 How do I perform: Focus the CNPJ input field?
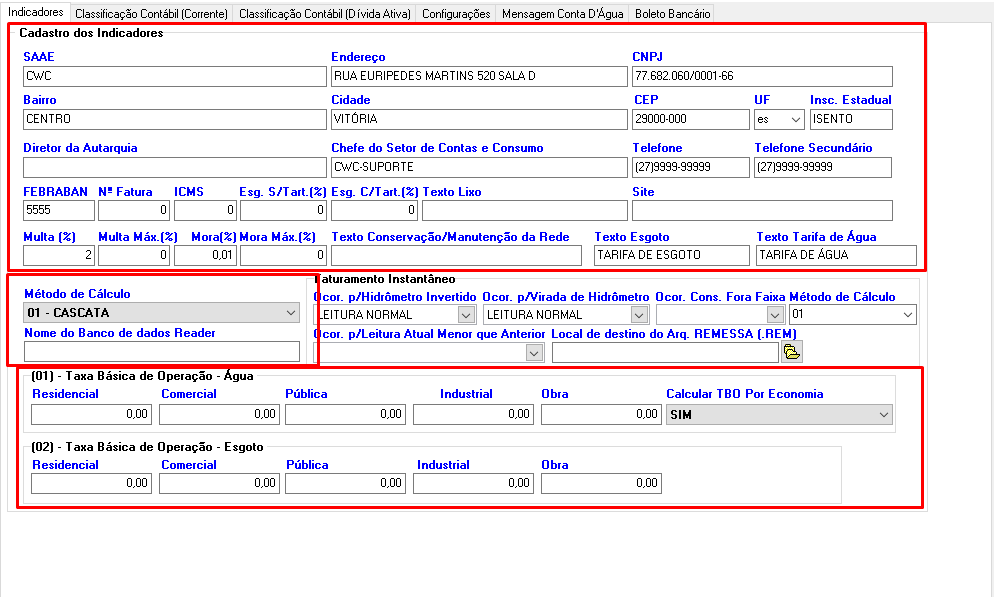pos(761,77)
